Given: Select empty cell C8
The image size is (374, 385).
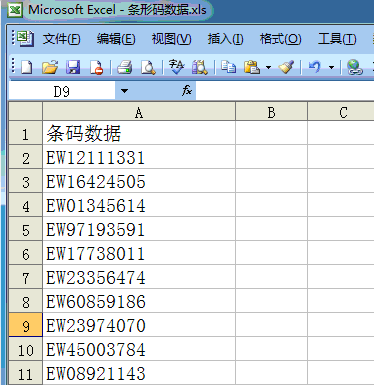Looking at the screenshot, I should click(x=341, y=301).
